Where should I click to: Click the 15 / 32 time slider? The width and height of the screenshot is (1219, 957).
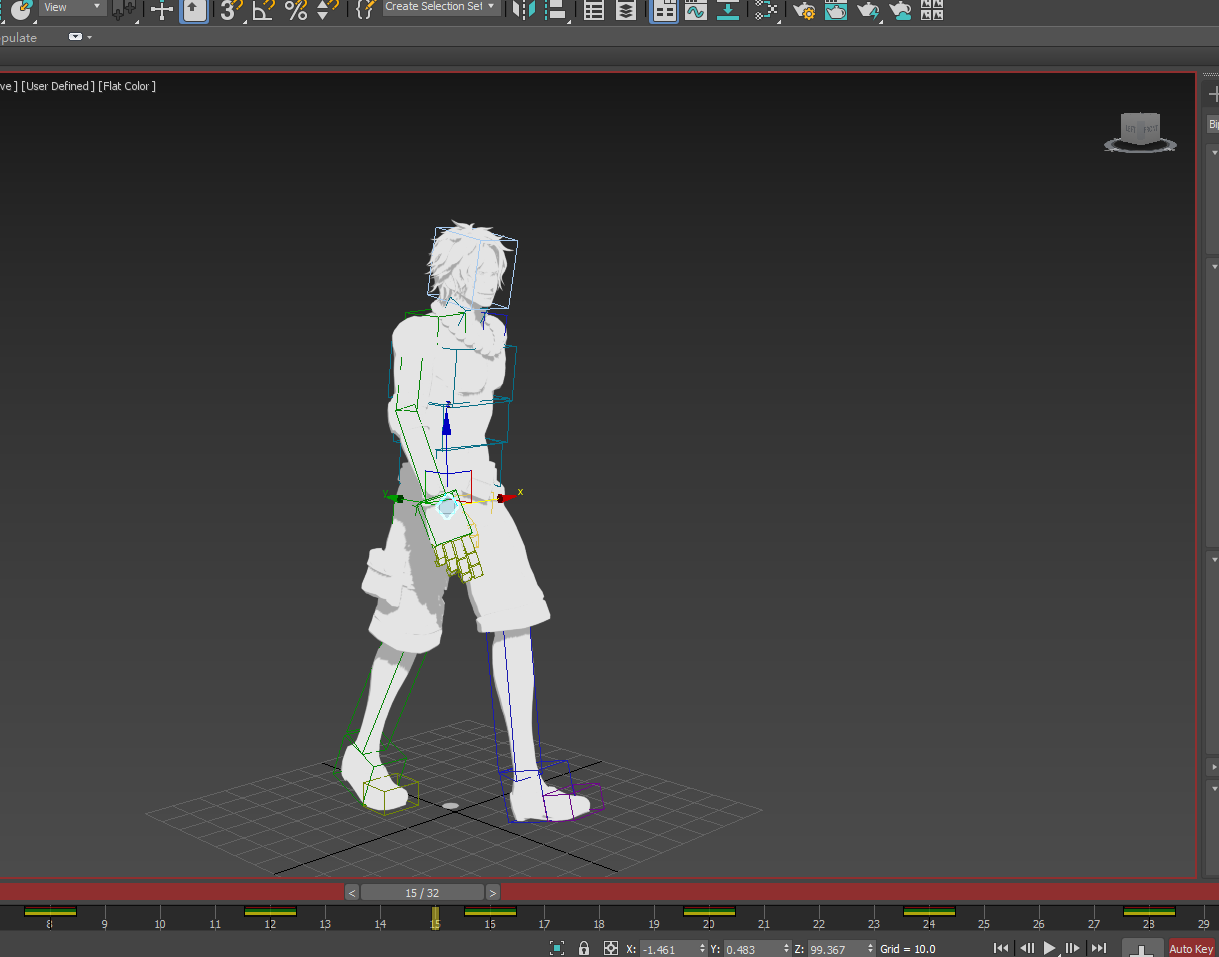pos(422,892)
